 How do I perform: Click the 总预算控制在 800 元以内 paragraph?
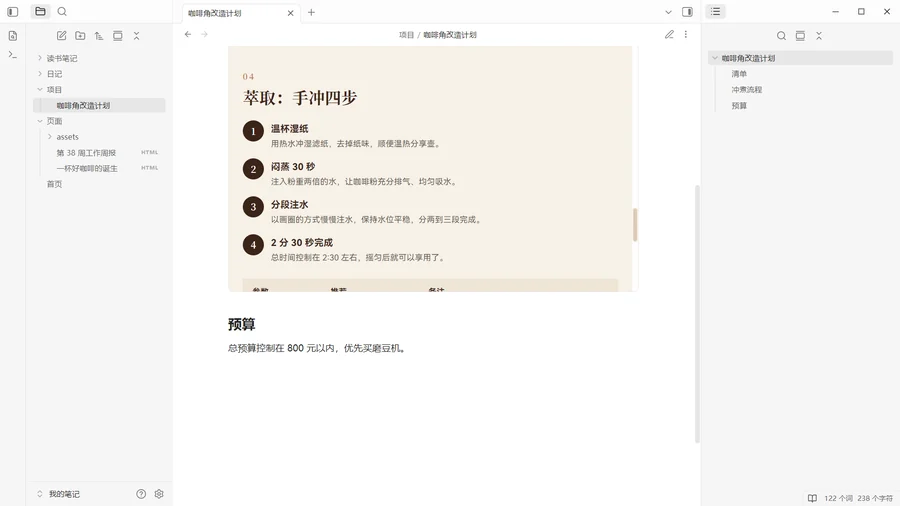point(317,348)
